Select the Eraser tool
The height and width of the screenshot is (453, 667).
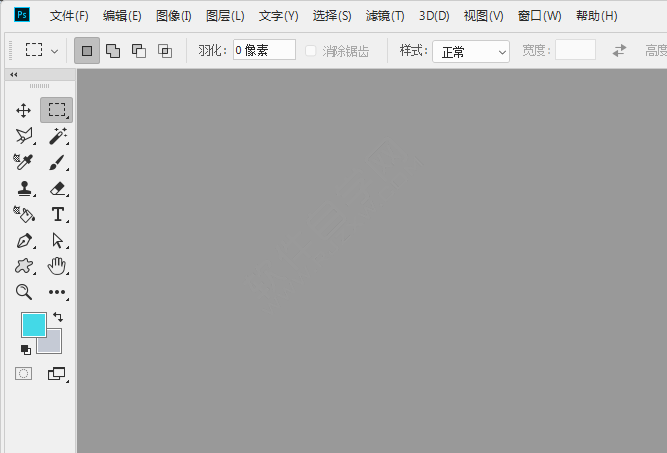(57, 188)
